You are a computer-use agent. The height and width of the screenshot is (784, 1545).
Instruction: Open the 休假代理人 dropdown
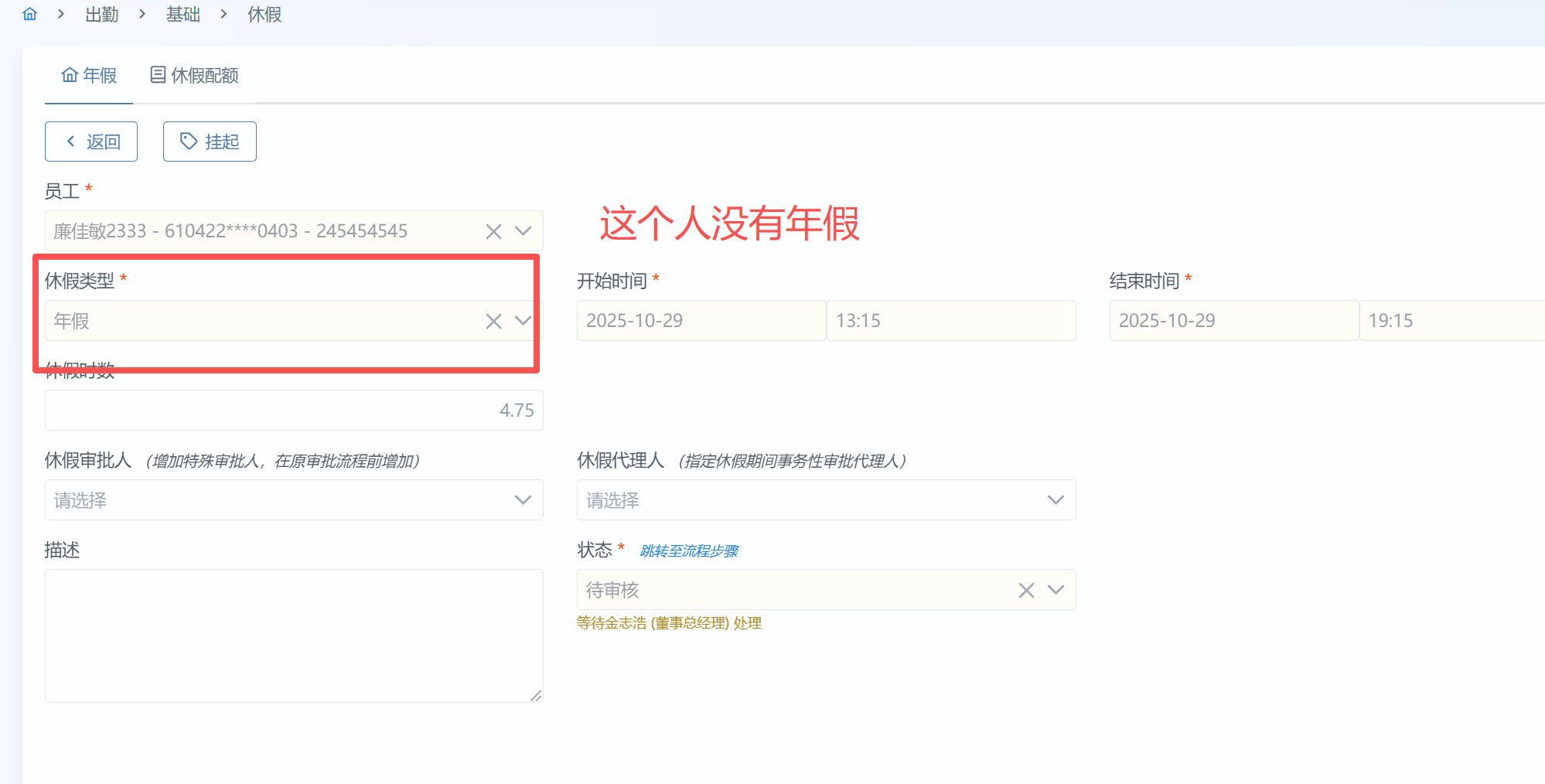[x=826, y=500]
